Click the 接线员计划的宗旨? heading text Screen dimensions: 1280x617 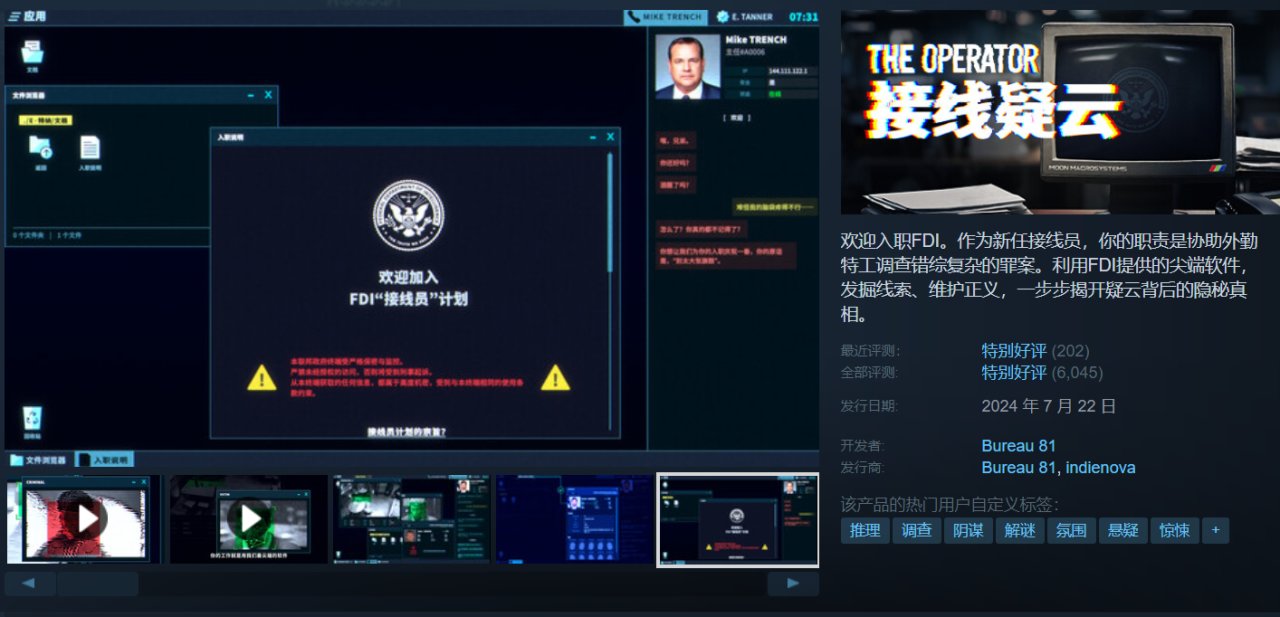click(407, 432)
